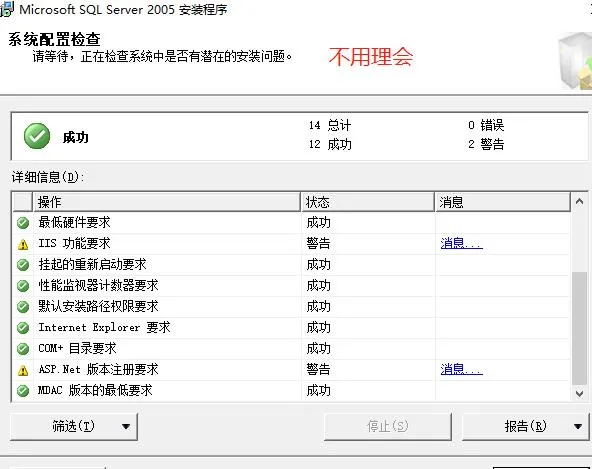This screenshot has width=592, height=469.
Task: Sort by the 状态 column header
Action: 368,202
